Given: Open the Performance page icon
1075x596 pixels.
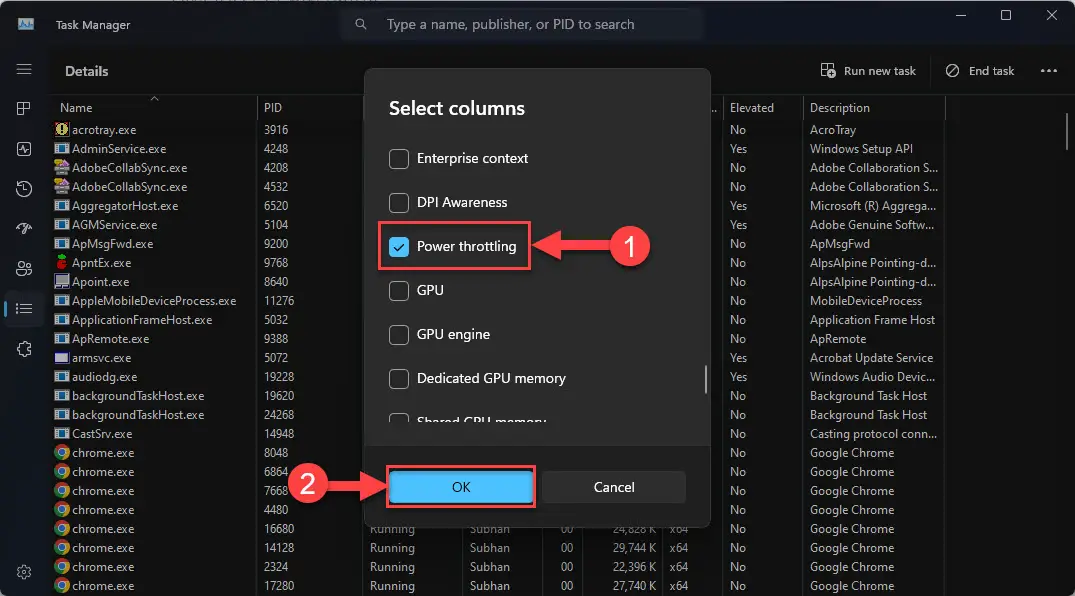Looking at the screenshot, I should tap(24, 149).
